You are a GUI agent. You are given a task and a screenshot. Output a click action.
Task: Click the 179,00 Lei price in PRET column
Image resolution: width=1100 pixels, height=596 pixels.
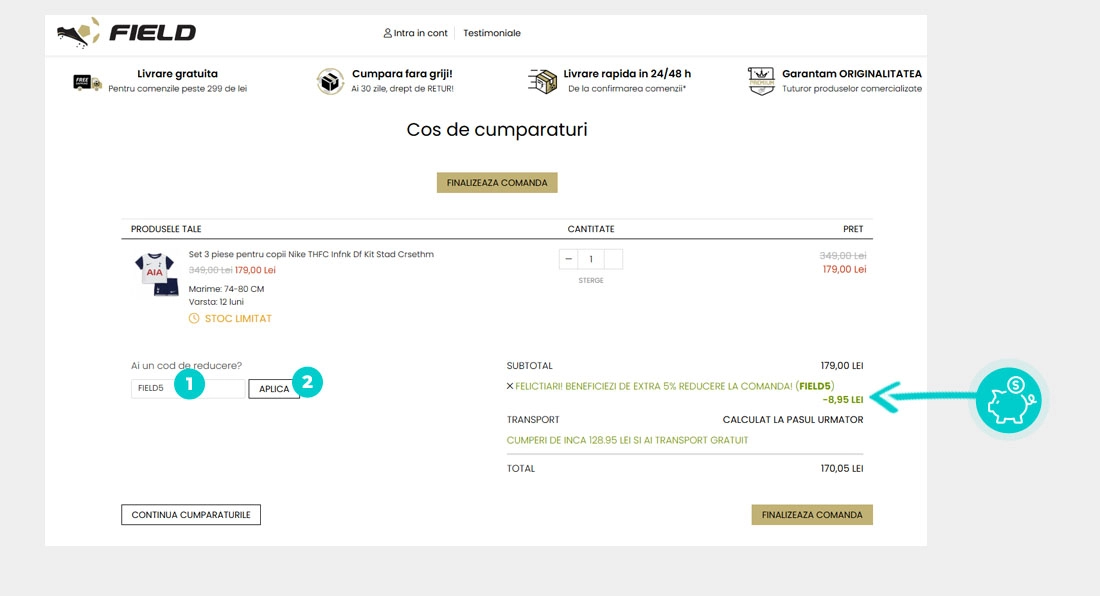point(845,269)
